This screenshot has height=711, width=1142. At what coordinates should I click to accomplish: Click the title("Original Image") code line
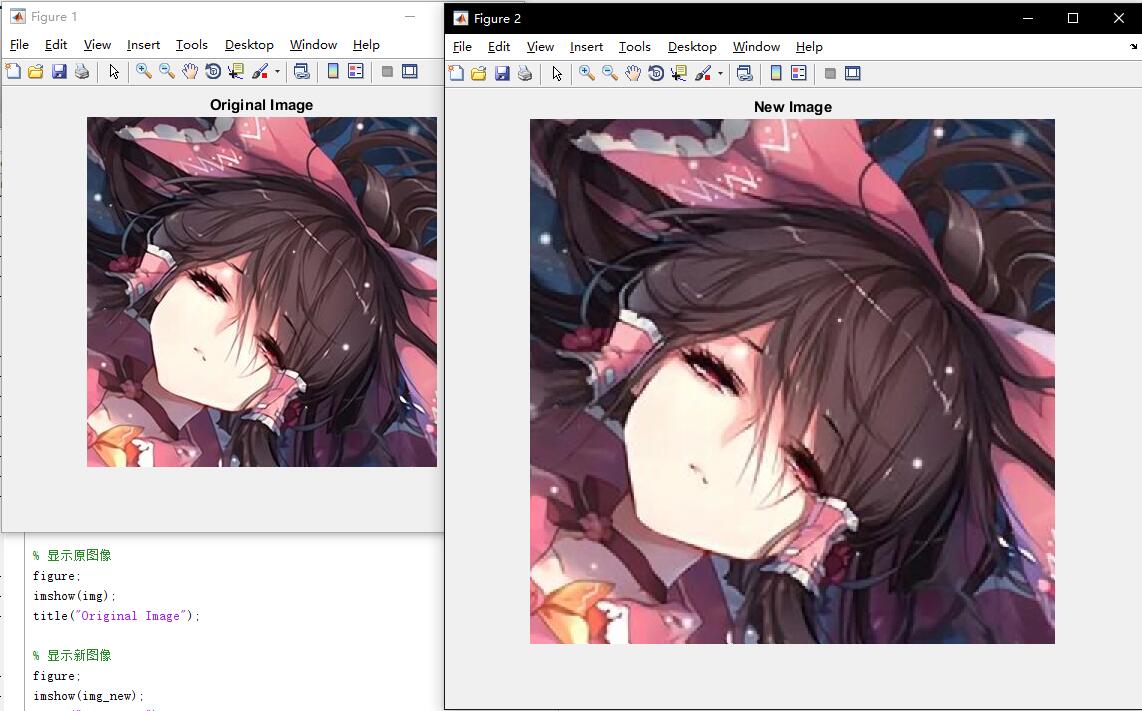tap(117, 616)
